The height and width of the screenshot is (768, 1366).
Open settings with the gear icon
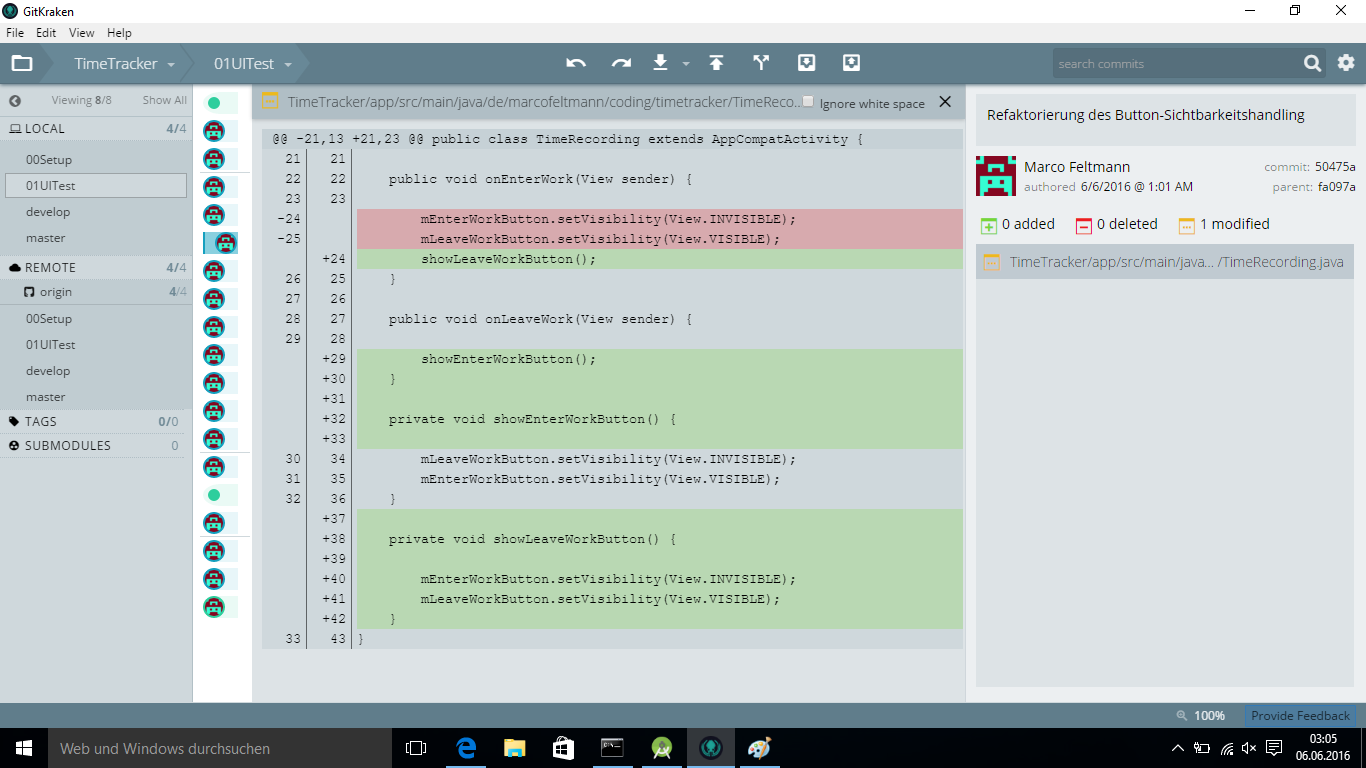1346,63
